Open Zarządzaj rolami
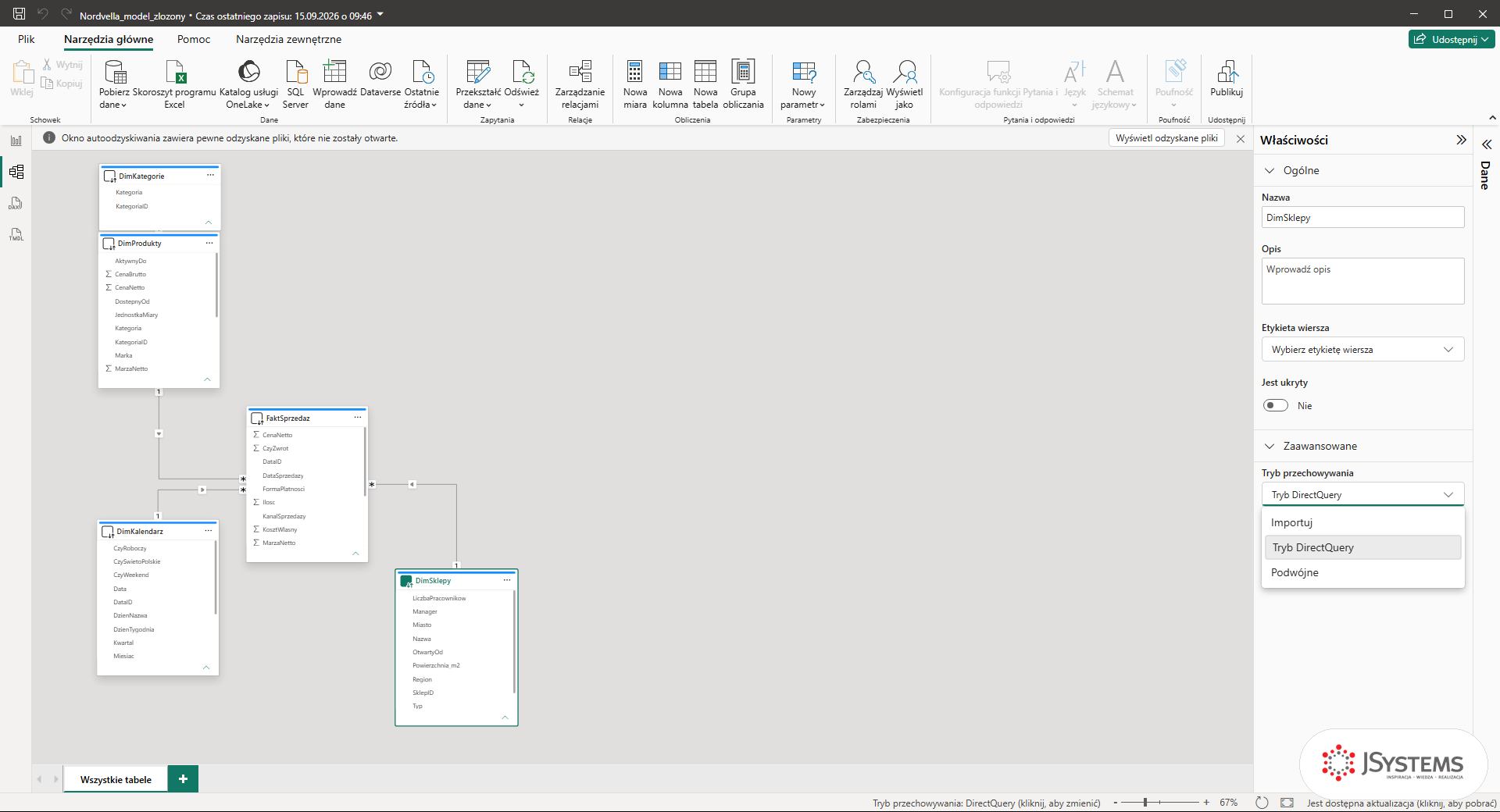The height and width of the screenshot is (812, 1500). tap(863, 84)
